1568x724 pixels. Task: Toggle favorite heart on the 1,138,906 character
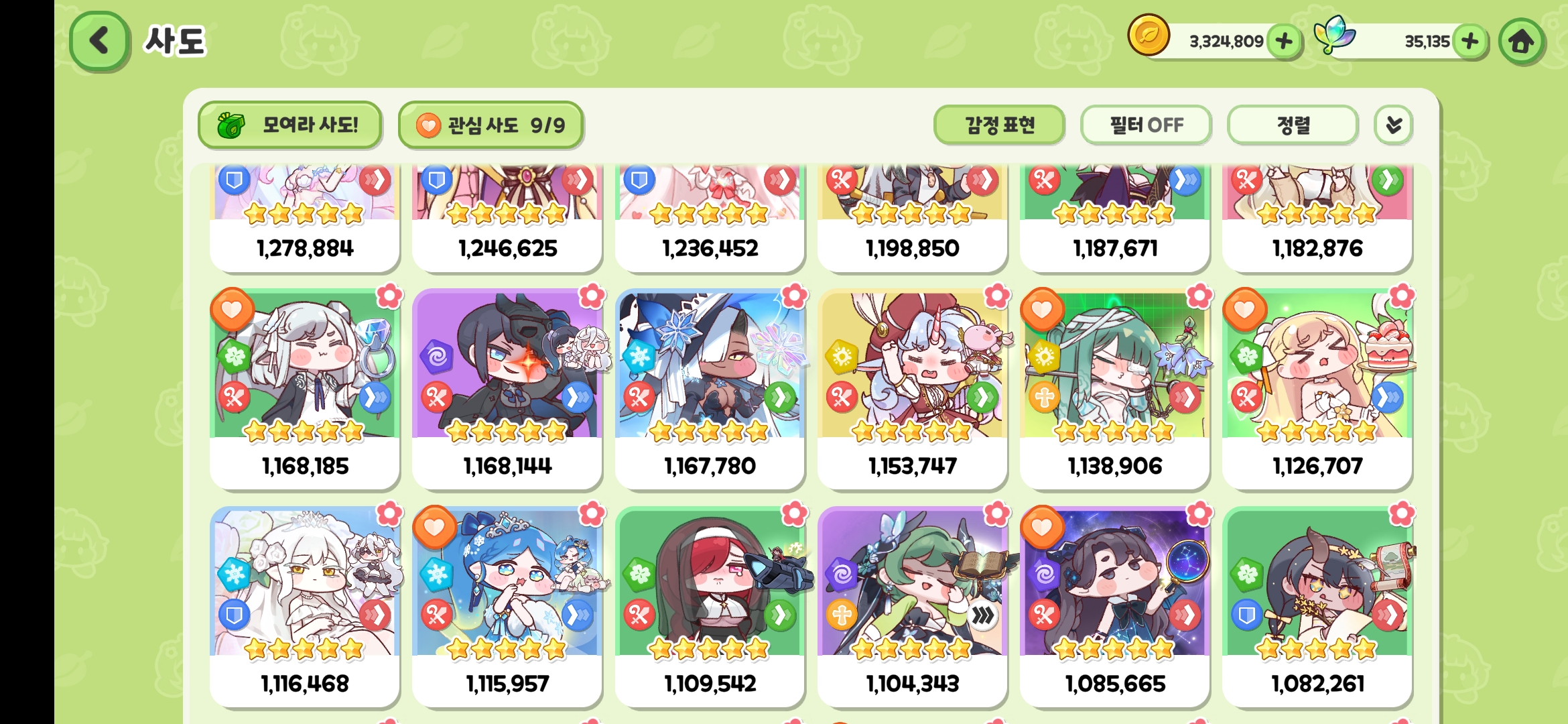[1042, 310]
